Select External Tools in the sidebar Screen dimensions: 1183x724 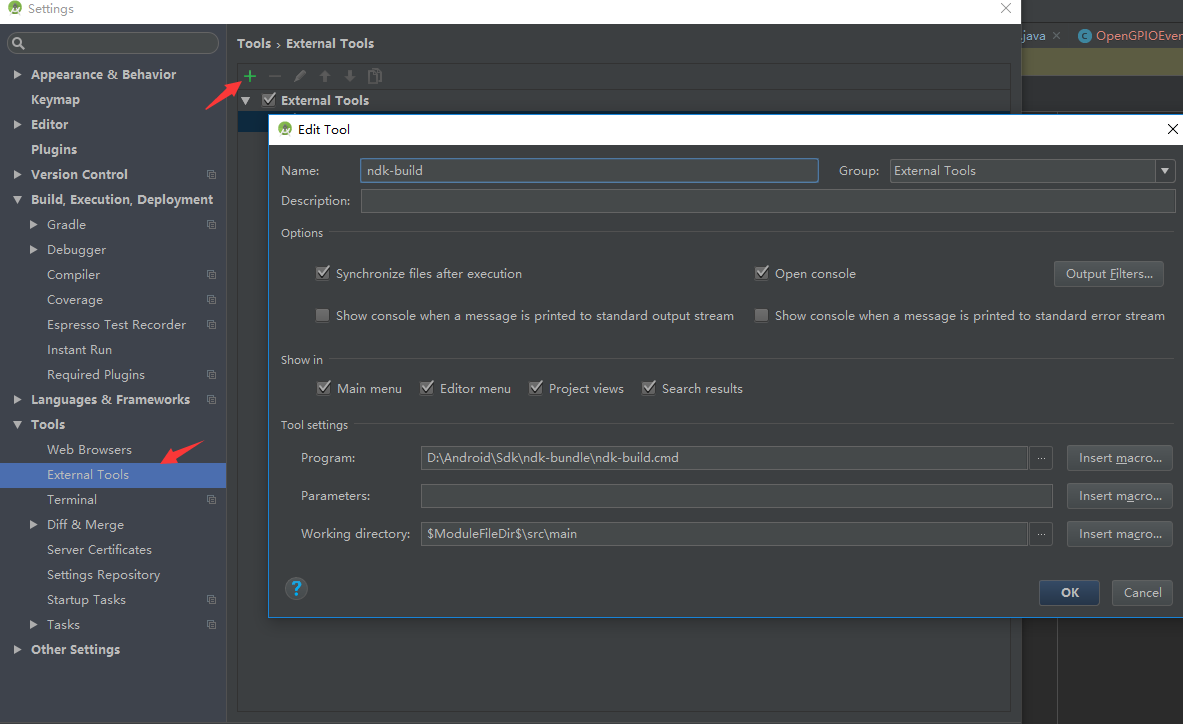tap(113, 475)
